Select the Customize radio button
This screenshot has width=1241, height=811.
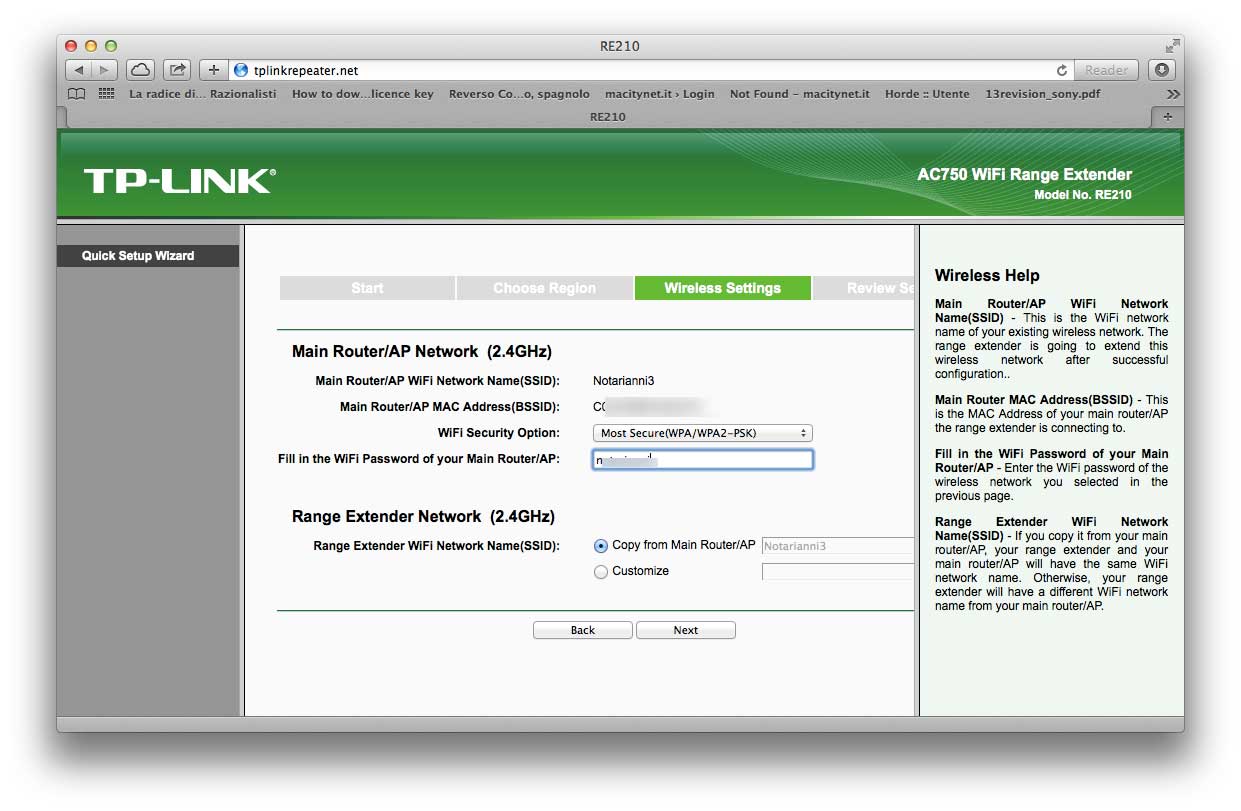point(601,572)
